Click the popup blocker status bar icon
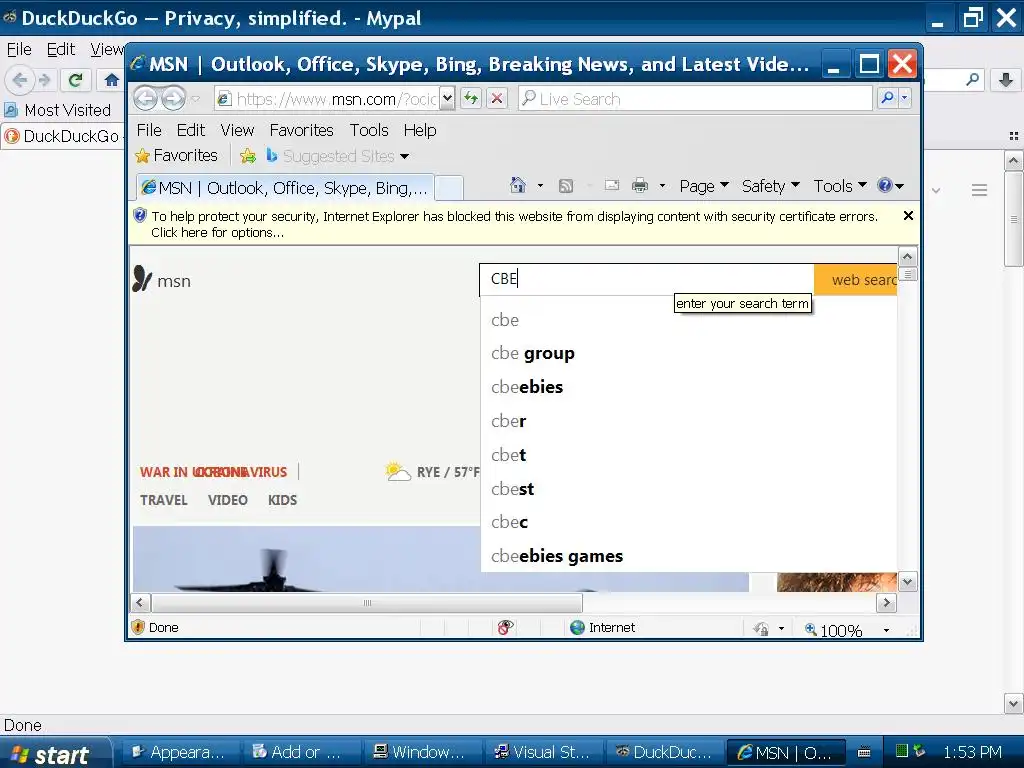 [505, 628]
